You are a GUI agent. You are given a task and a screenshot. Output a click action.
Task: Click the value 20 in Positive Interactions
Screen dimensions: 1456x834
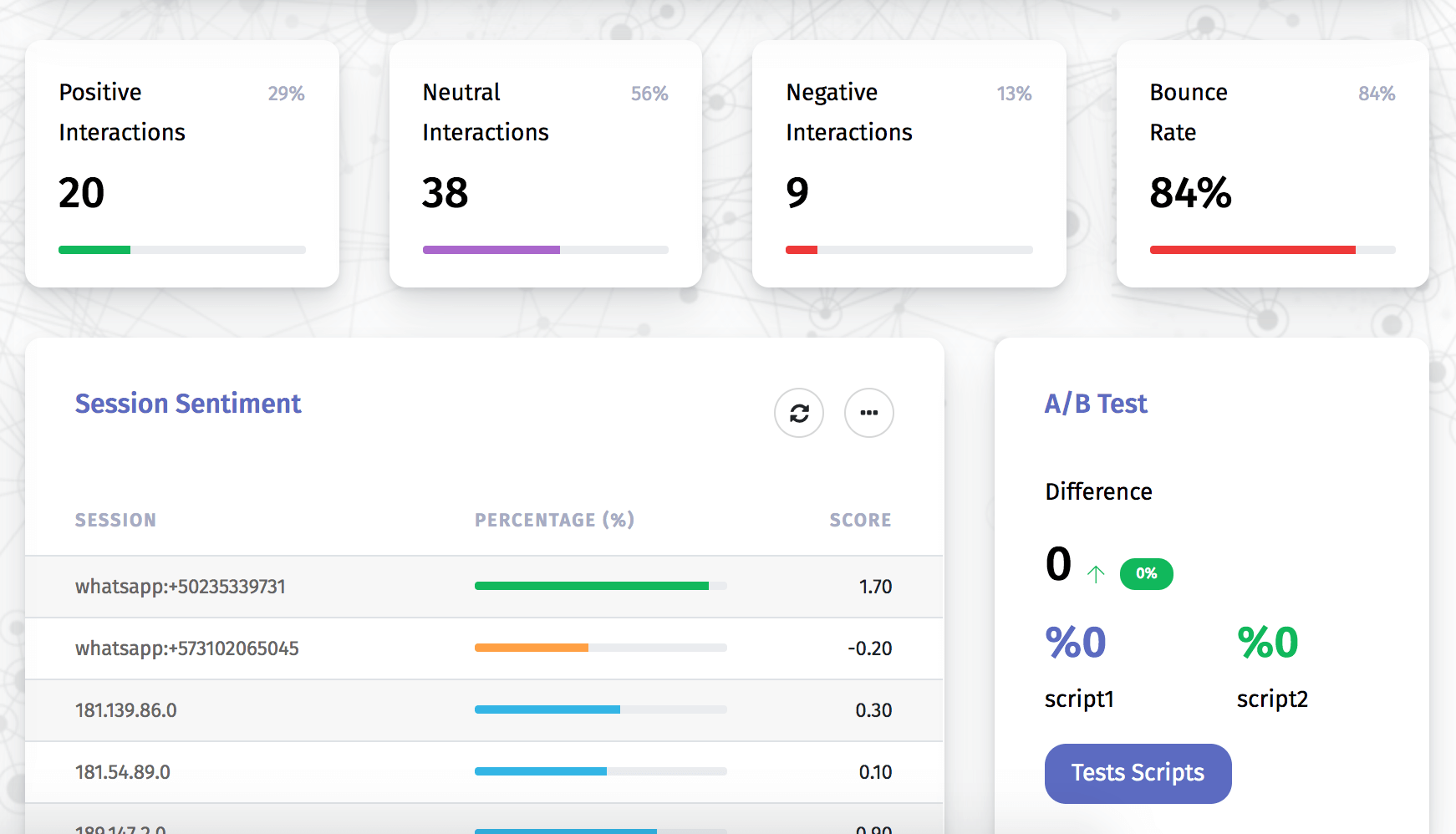tap(81, 193)
